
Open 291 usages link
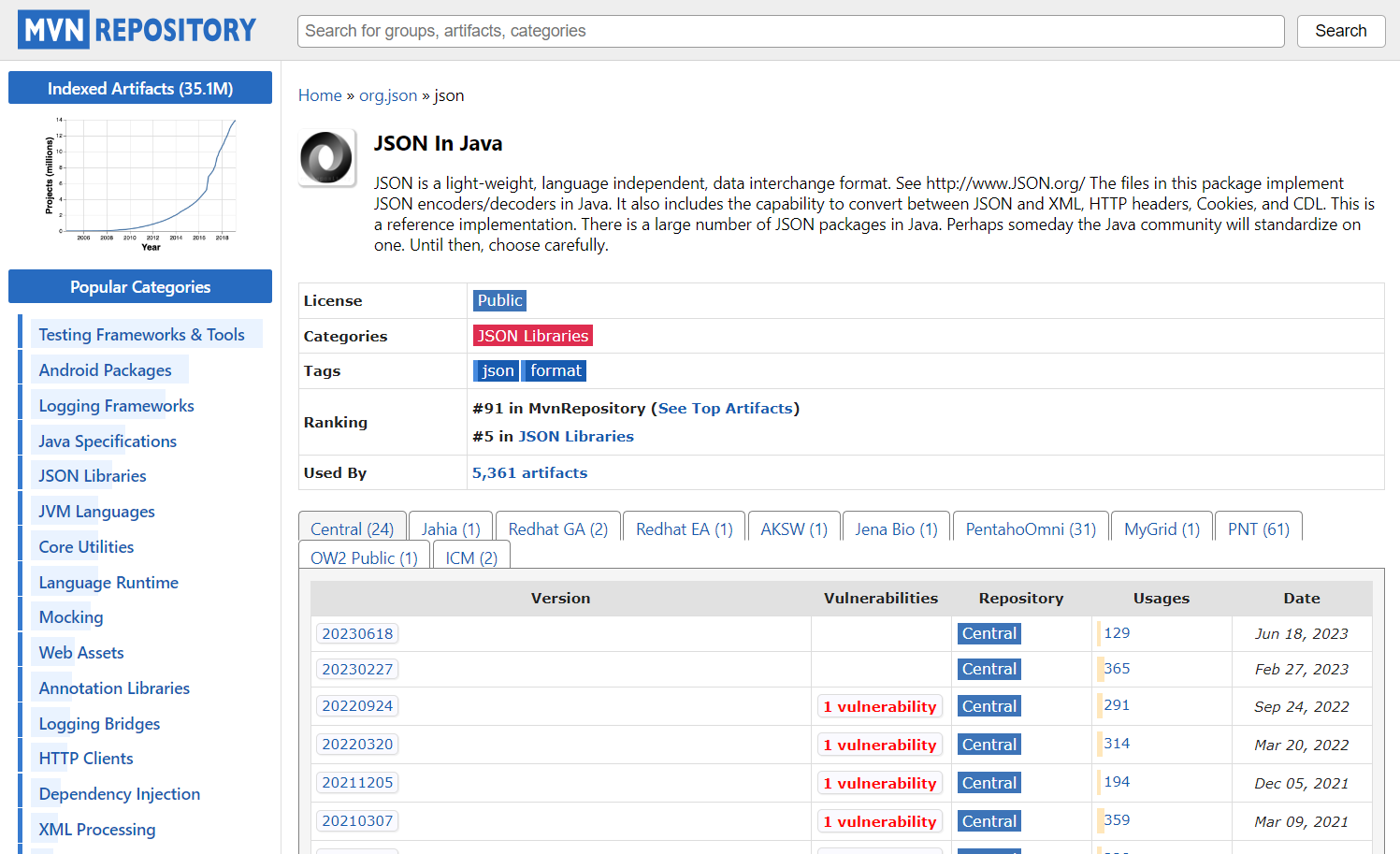tap(1117, 705)
